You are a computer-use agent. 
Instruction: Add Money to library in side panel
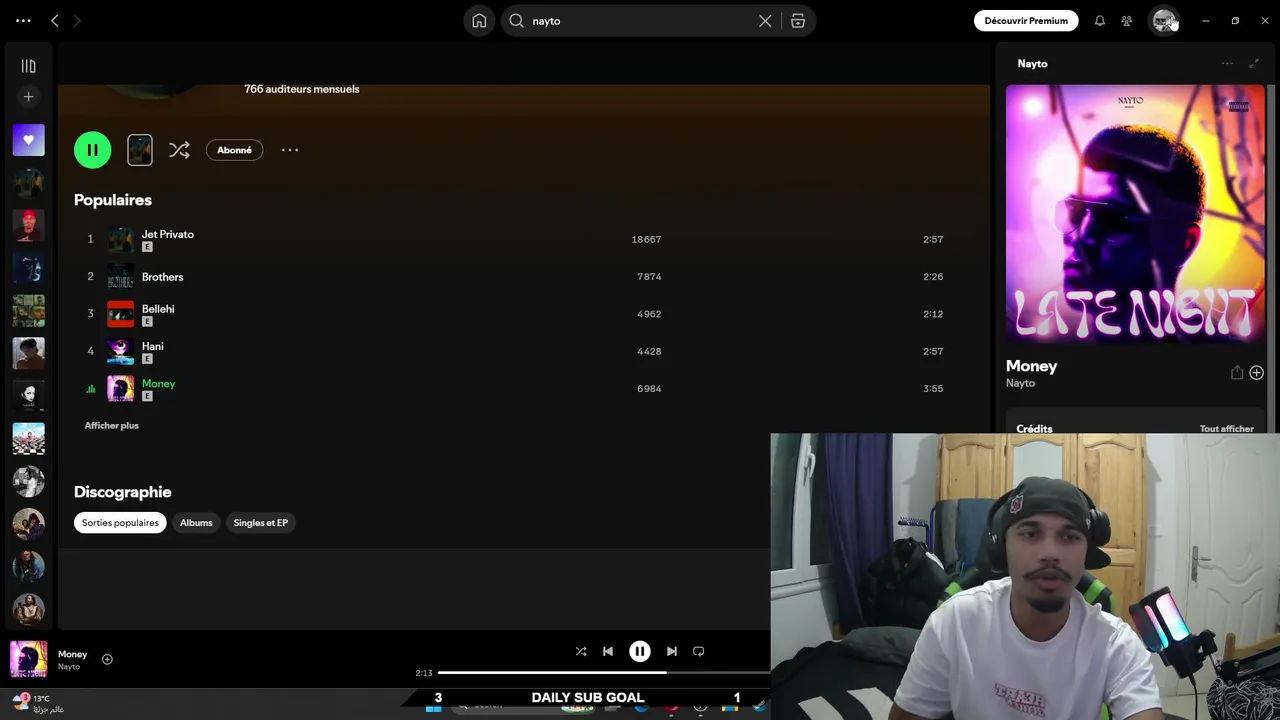coord(1257,373)
